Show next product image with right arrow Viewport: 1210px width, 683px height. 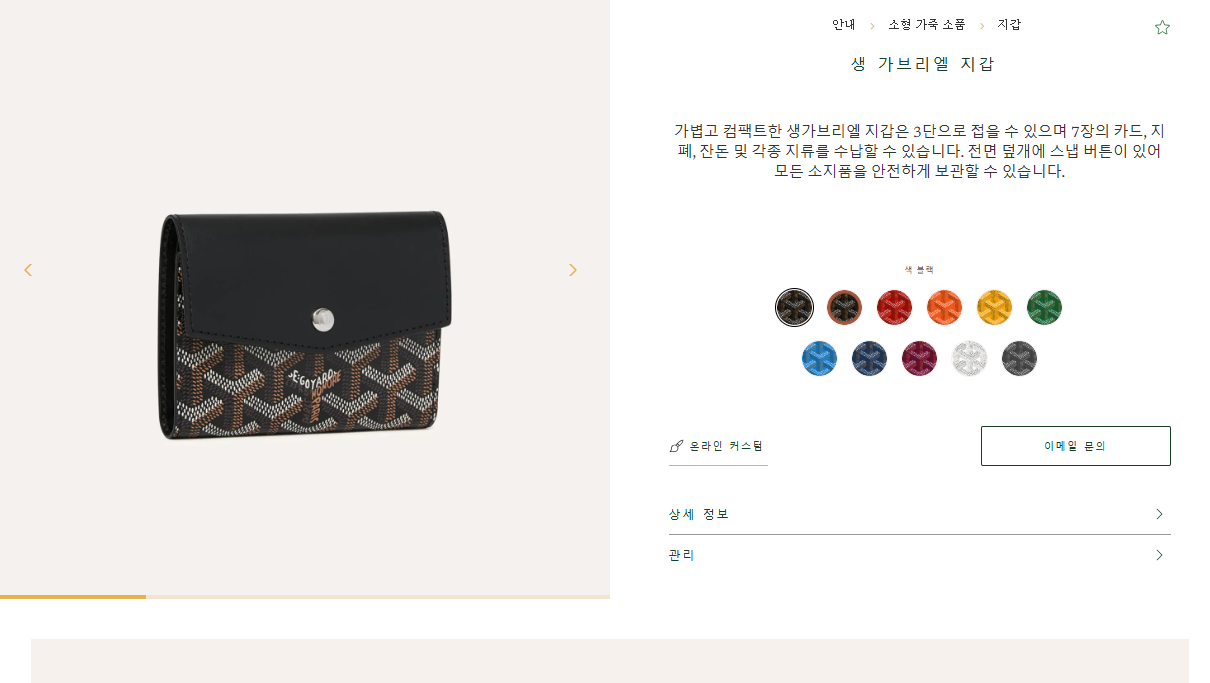click(x=573, y=270)
